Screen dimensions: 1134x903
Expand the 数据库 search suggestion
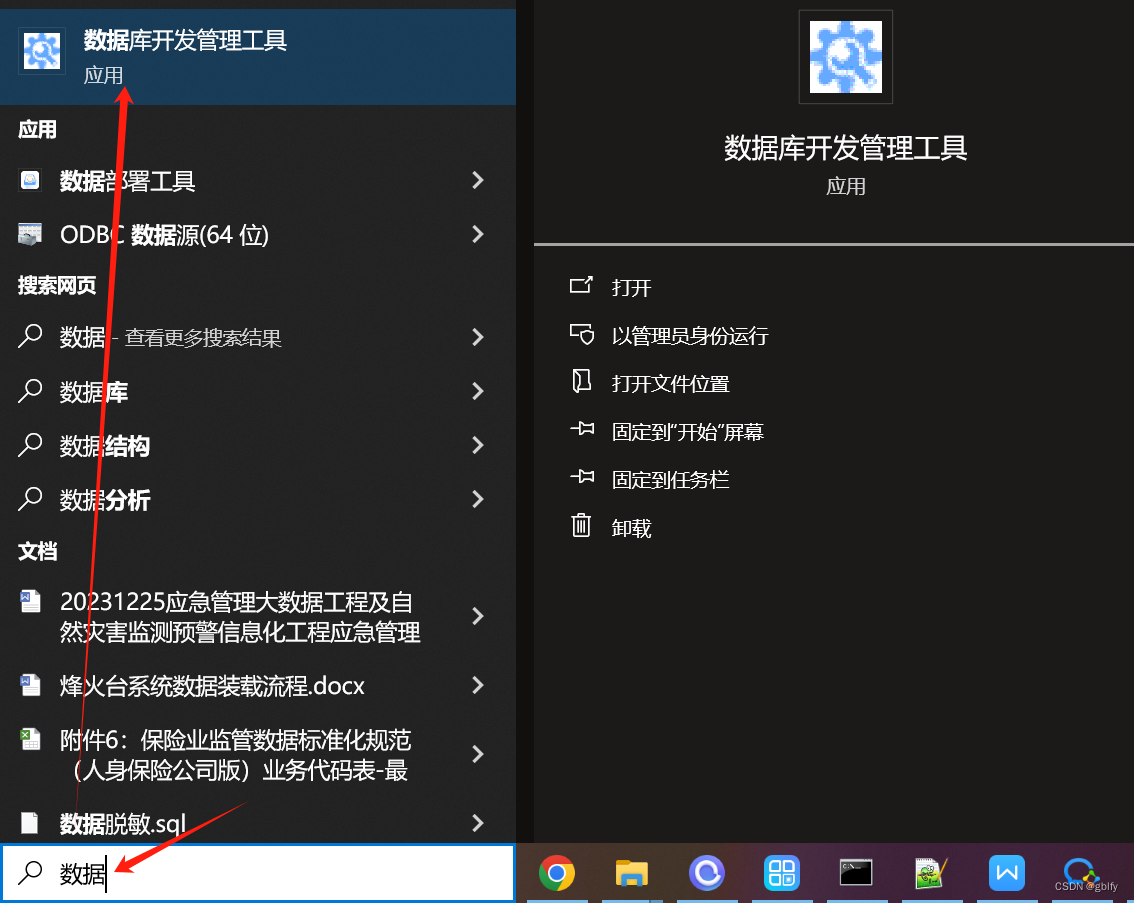pyautogui.click(x=478, y=391)
